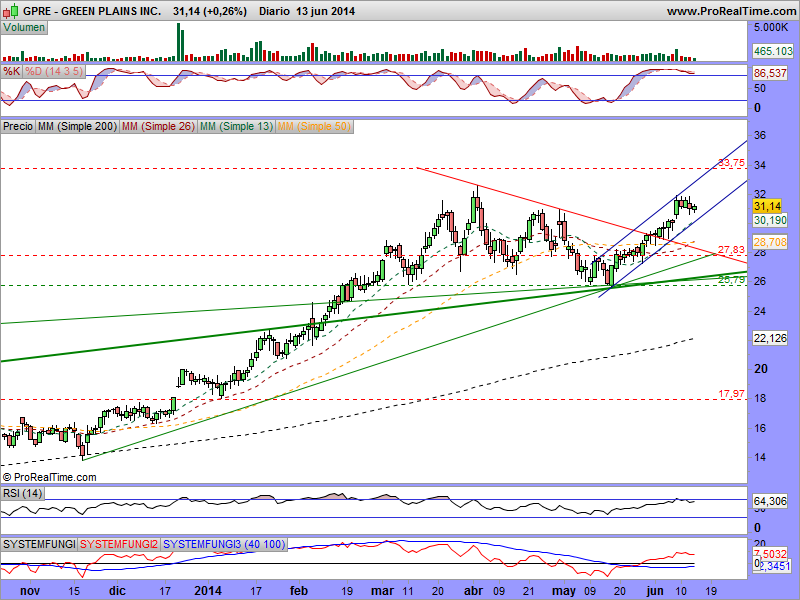Select the SYSTEMFUNGI3 (40 100) indicator label

(224, 544)
